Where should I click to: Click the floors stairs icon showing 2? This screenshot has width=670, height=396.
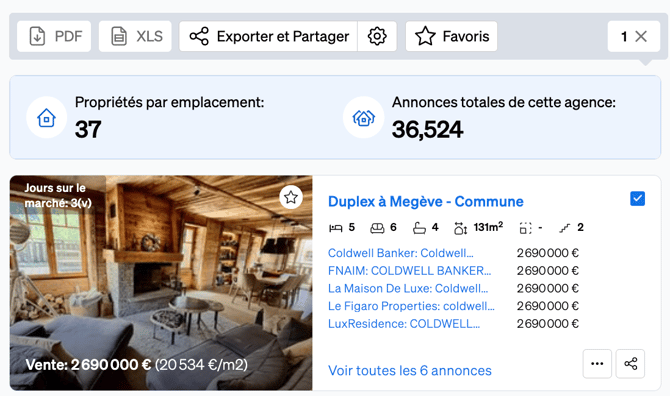[x=565, y=228]
